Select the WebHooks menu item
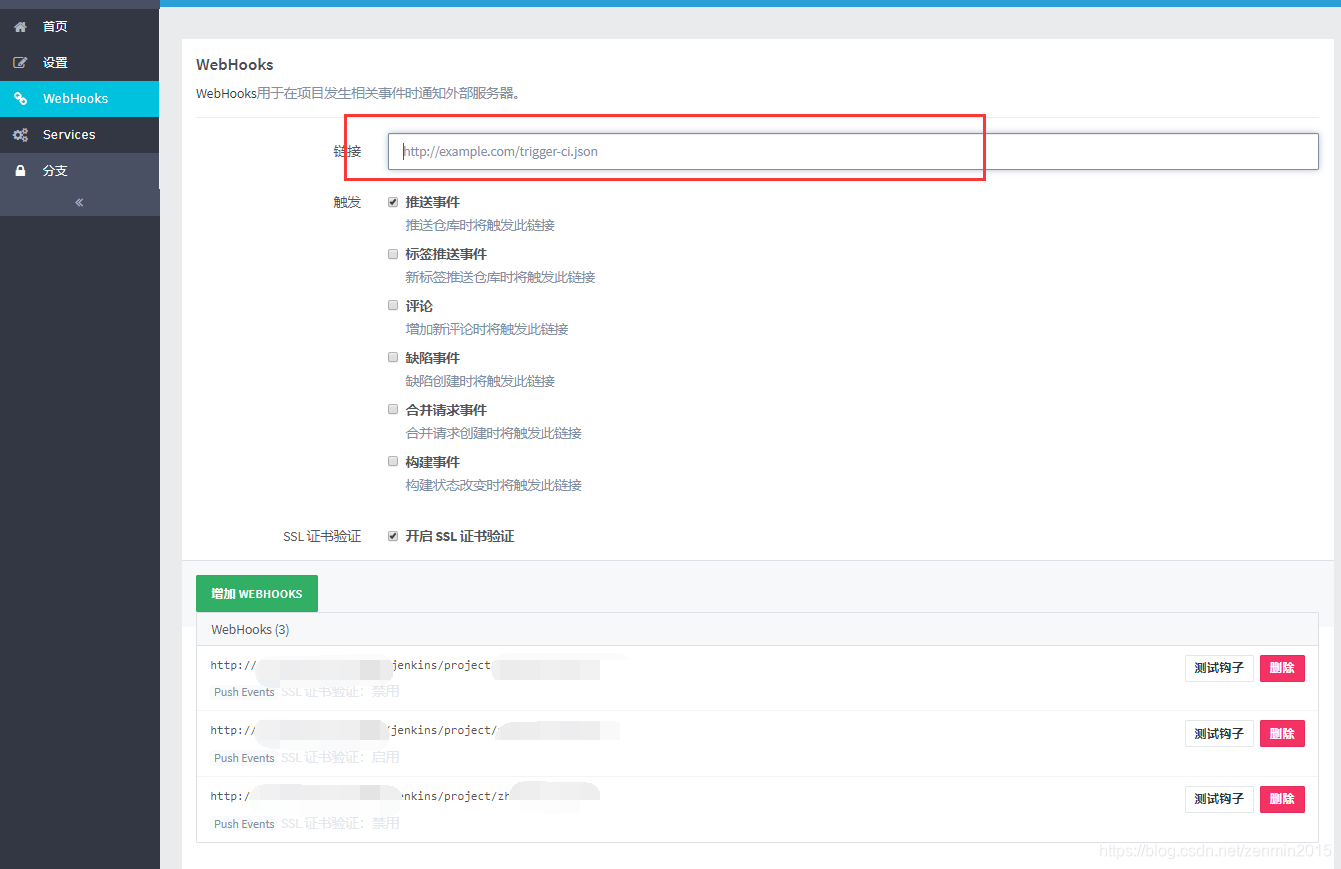This screenshot has height=869, width=1341. [80, 99]
